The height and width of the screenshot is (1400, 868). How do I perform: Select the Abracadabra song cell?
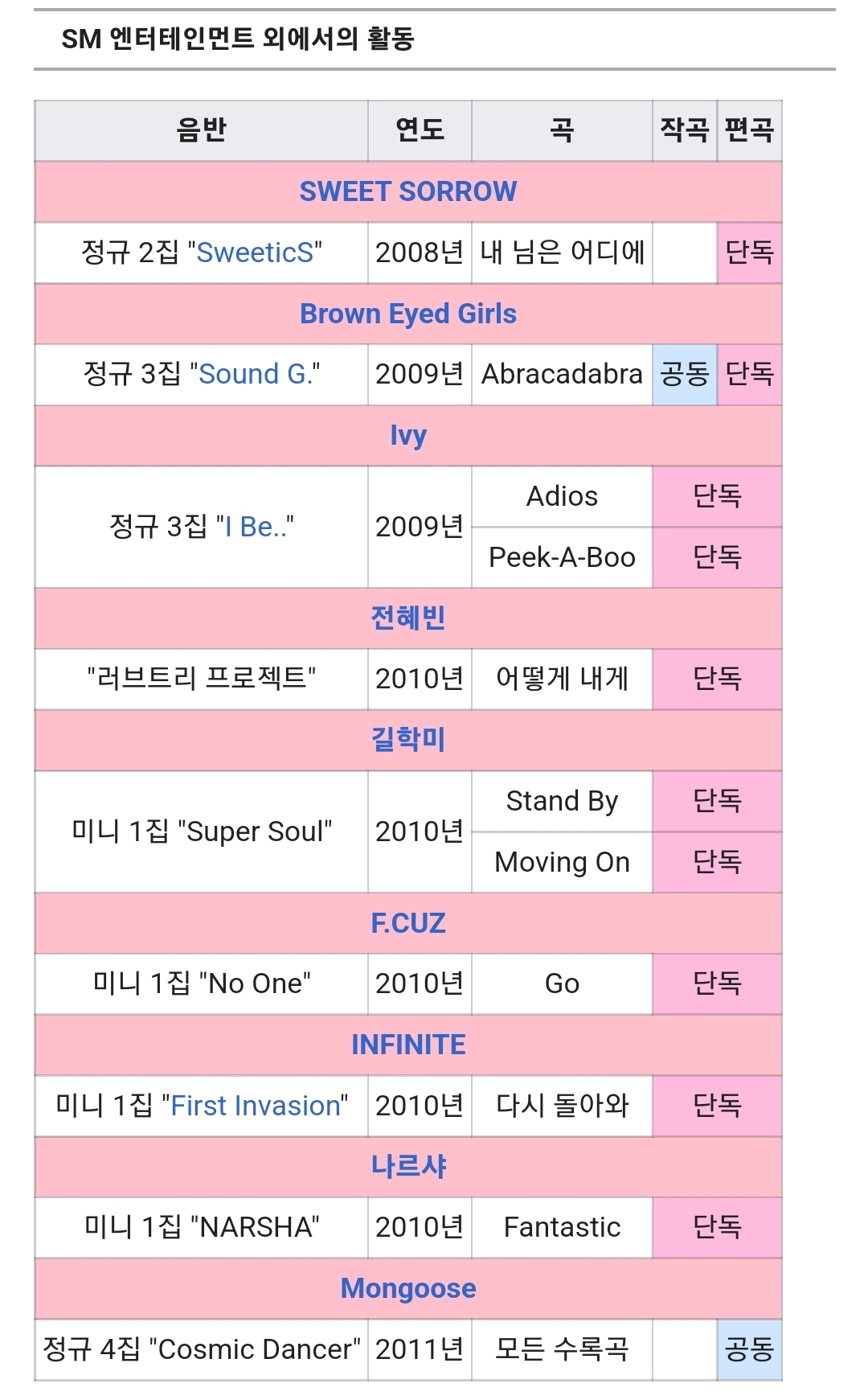pos(562,374)
